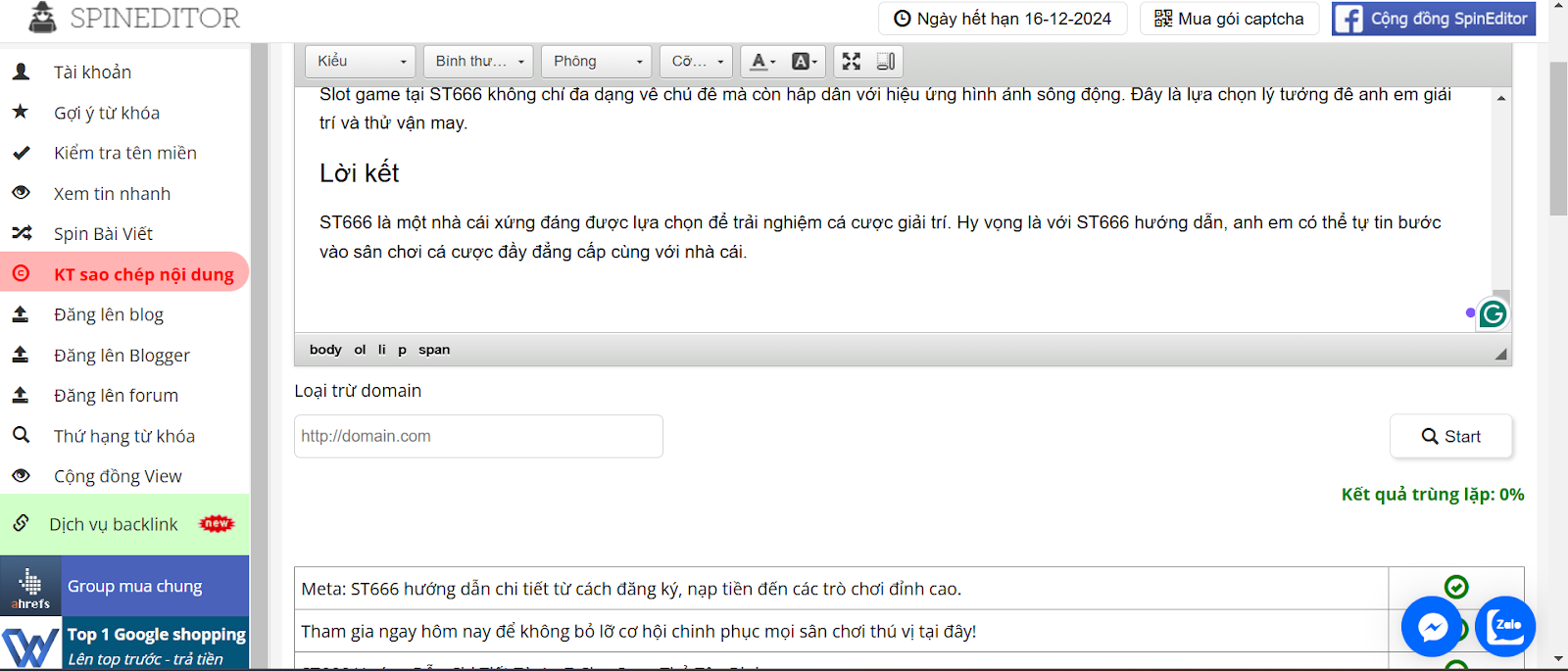The width and height of the screenshot is (1568, 671).
Task: Click upload icon beside Đăng lên blog
Action: [21, 314]
